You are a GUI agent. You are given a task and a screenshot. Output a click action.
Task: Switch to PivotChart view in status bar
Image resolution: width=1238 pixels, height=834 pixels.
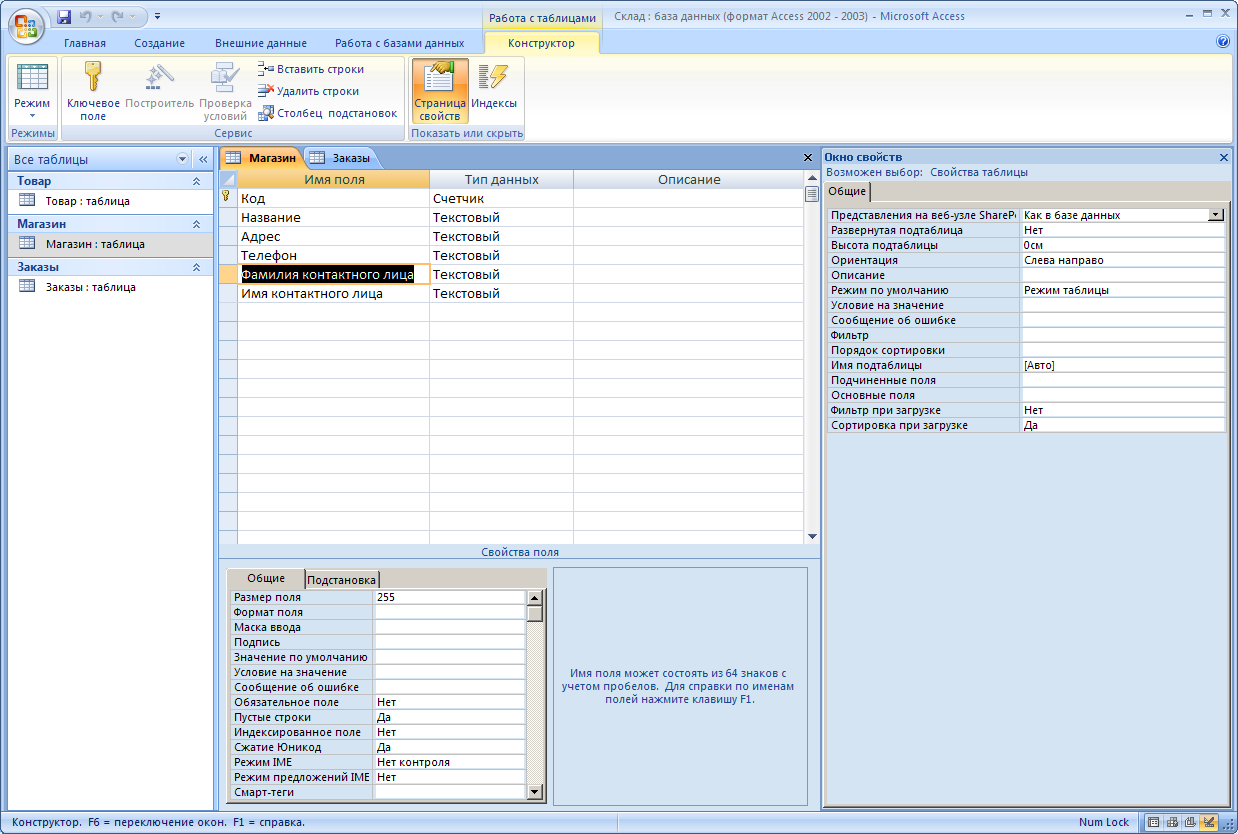(x=1190, y=822)
